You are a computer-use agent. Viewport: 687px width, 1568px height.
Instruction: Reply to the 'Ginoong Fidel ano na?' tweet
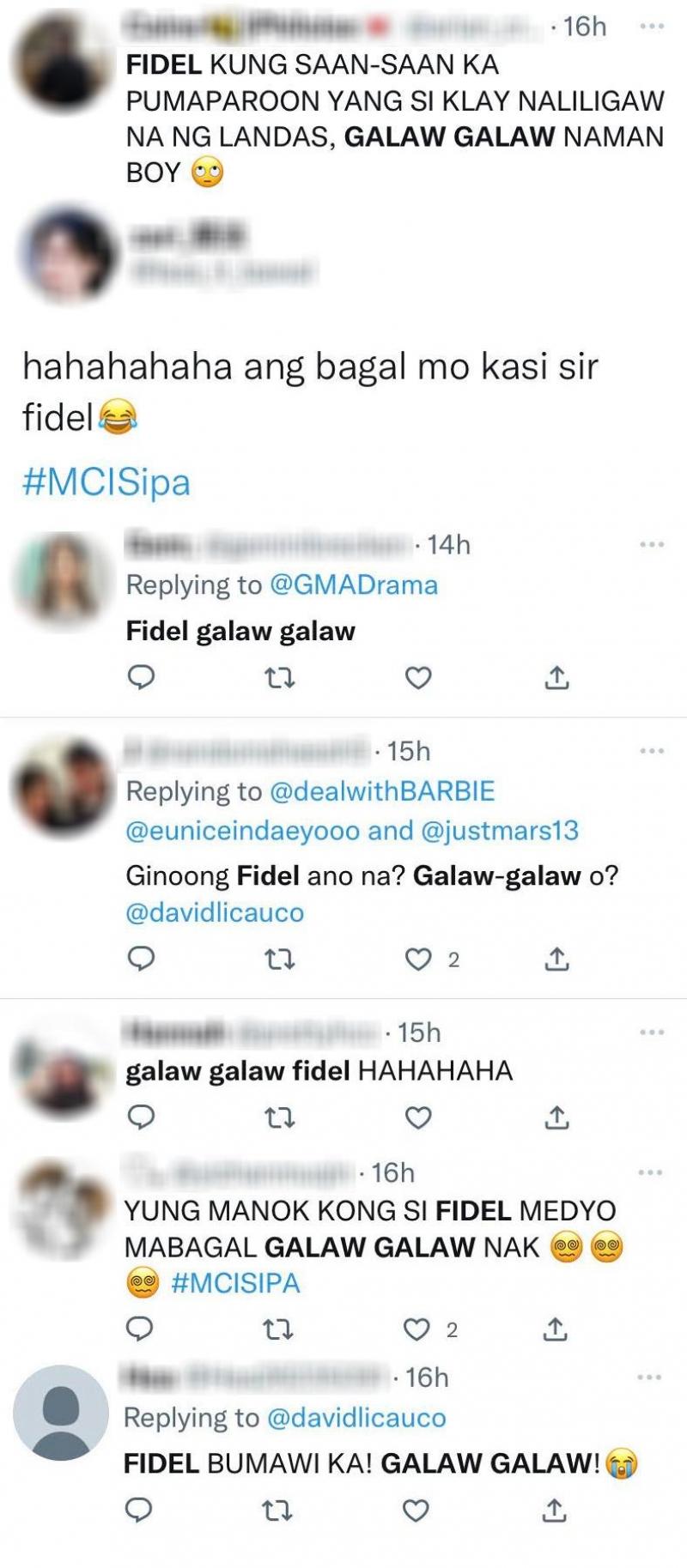pos(141,958)
